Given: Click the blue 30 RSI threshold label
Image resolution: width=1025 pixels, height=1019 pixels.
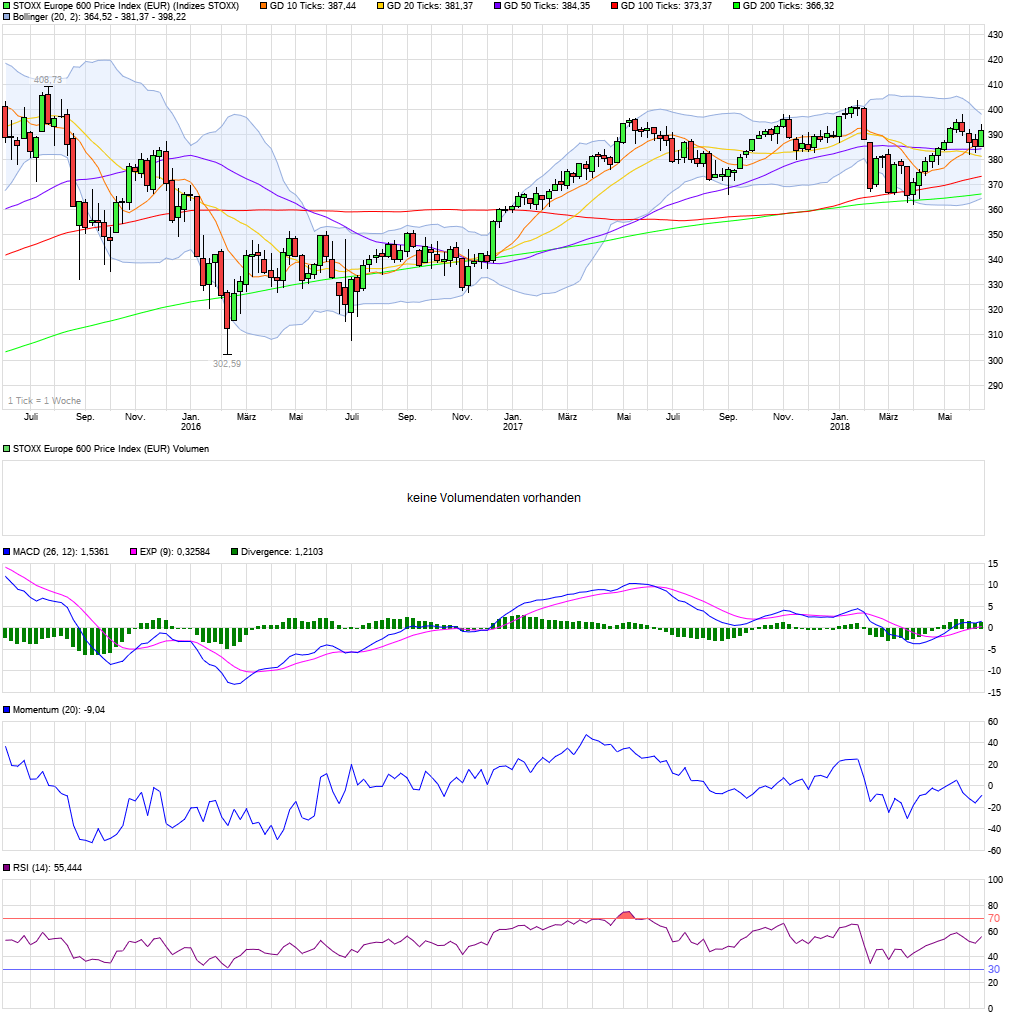Looking at the screenshot, I should coord(994,969).
